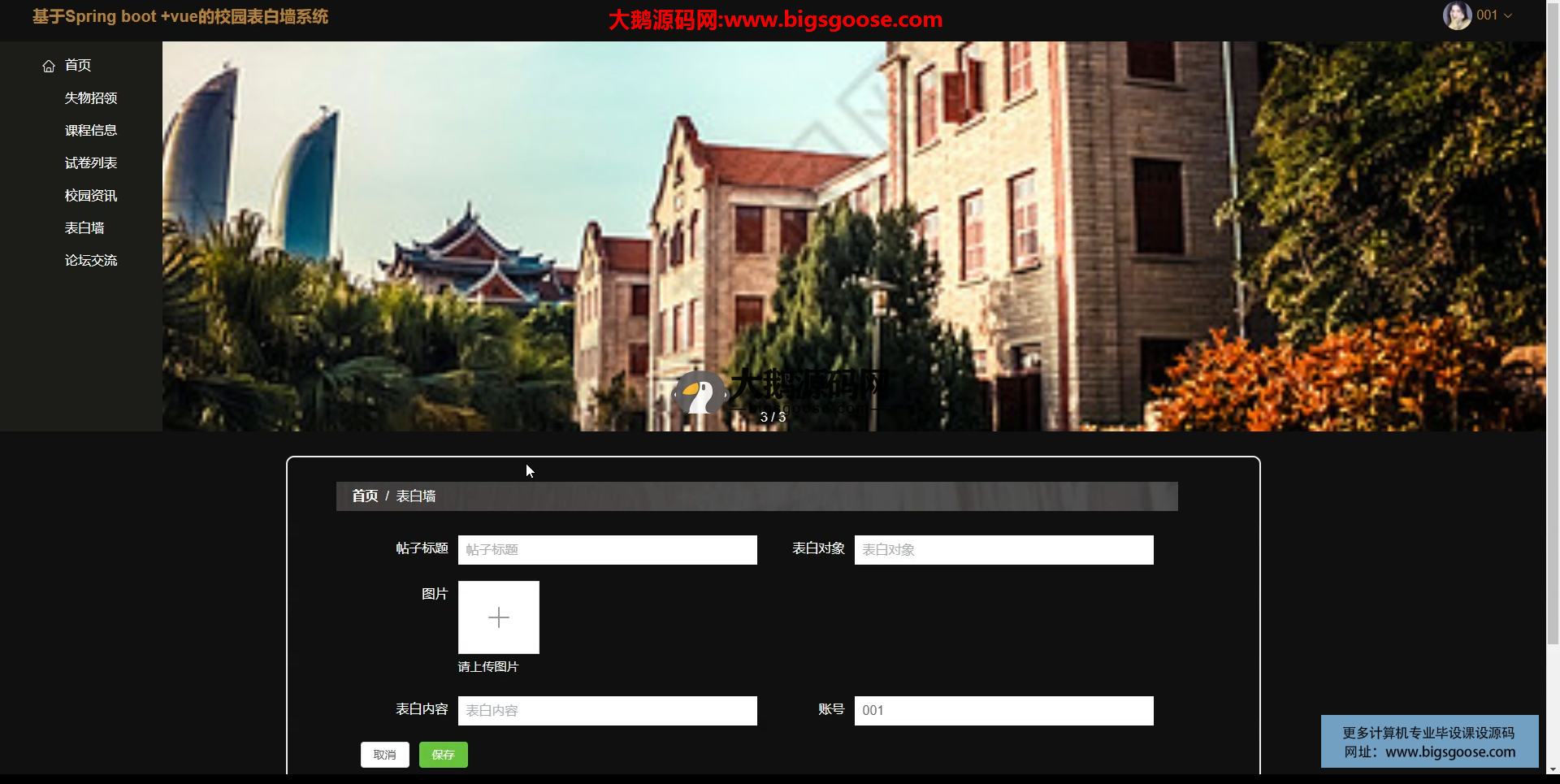This screenshot has width=1560, height=784.
Task: Click the home icon beside 首页
Action: (49, 66)
